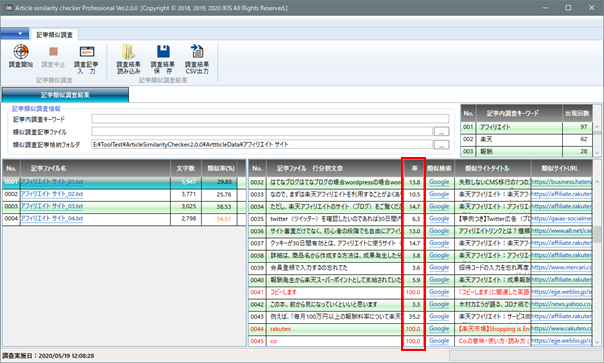
Task: Click the keyword table scrollbar up arrow
Action: tap(597, 127)
